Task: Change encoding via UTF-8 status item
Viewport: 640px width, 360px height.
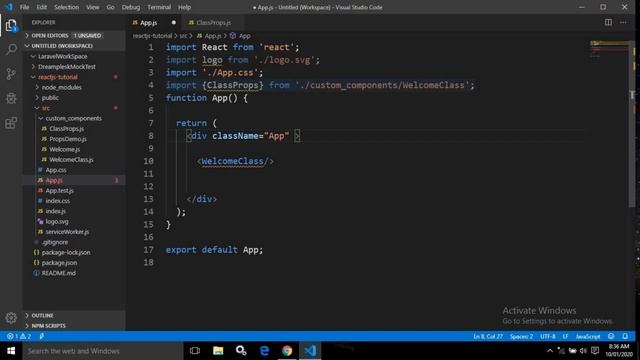Action: point(548,336)
